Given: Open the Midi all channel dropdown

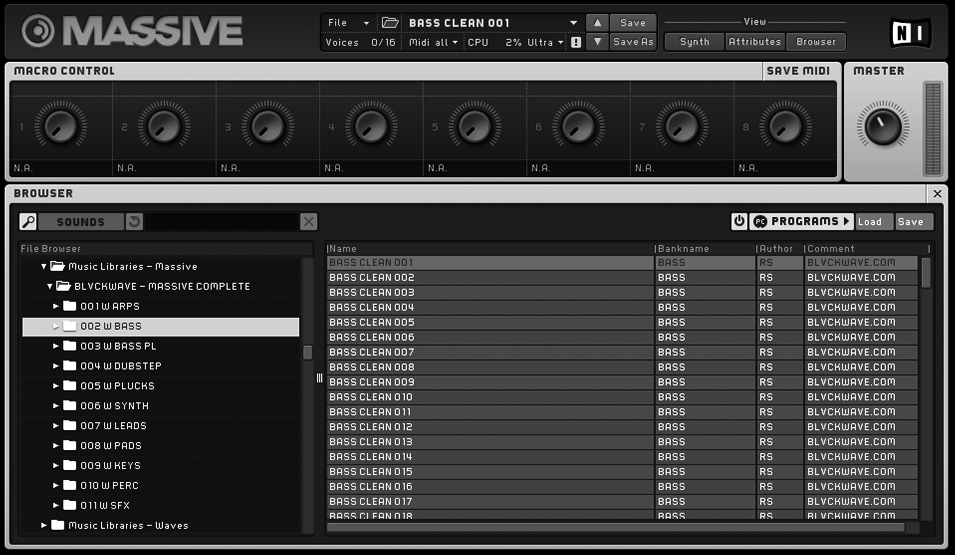Looking at the screenshot, I should coord(433,43).
